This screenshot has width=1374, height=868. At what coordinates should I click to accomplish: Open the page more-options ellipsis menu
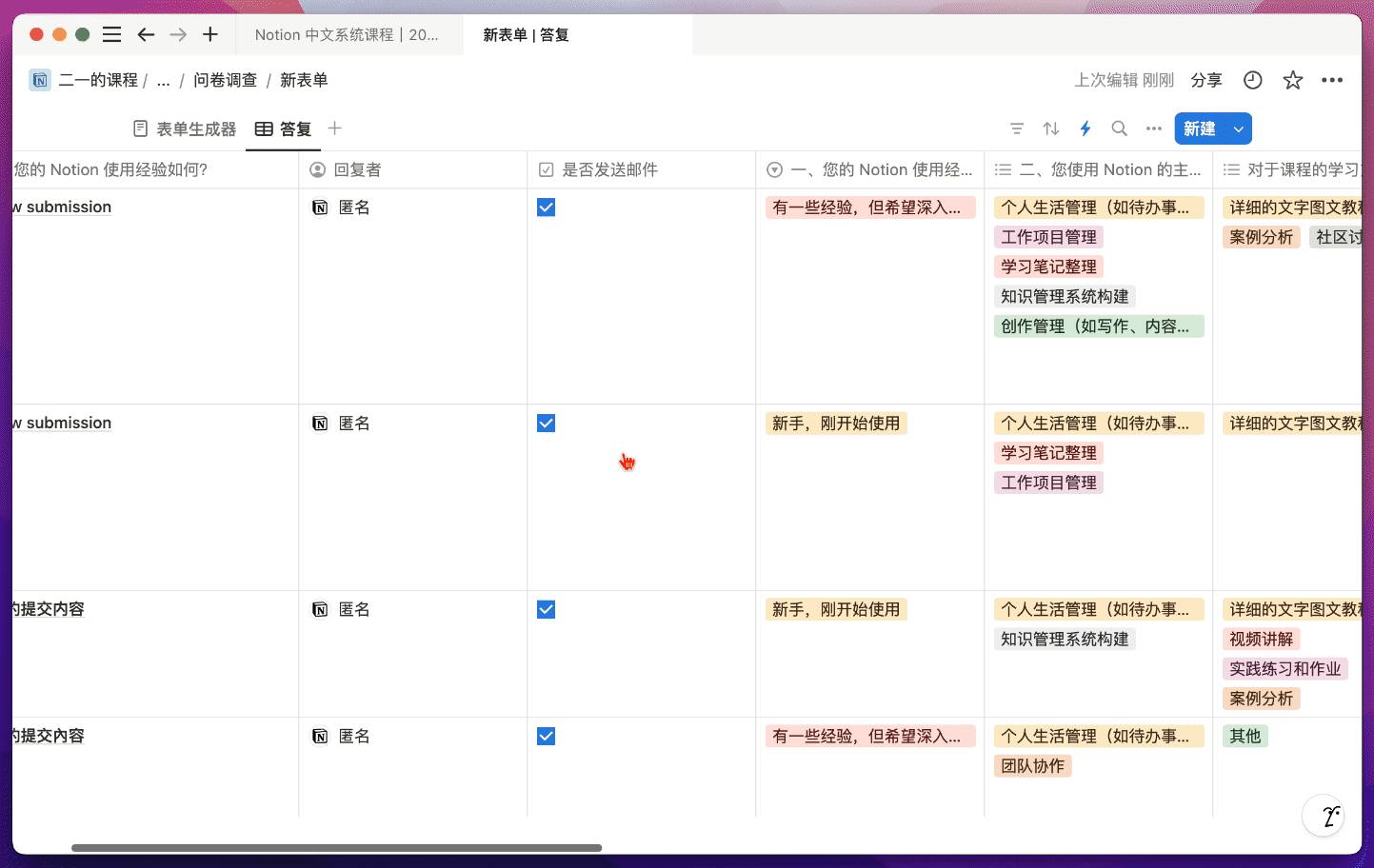1332,80
